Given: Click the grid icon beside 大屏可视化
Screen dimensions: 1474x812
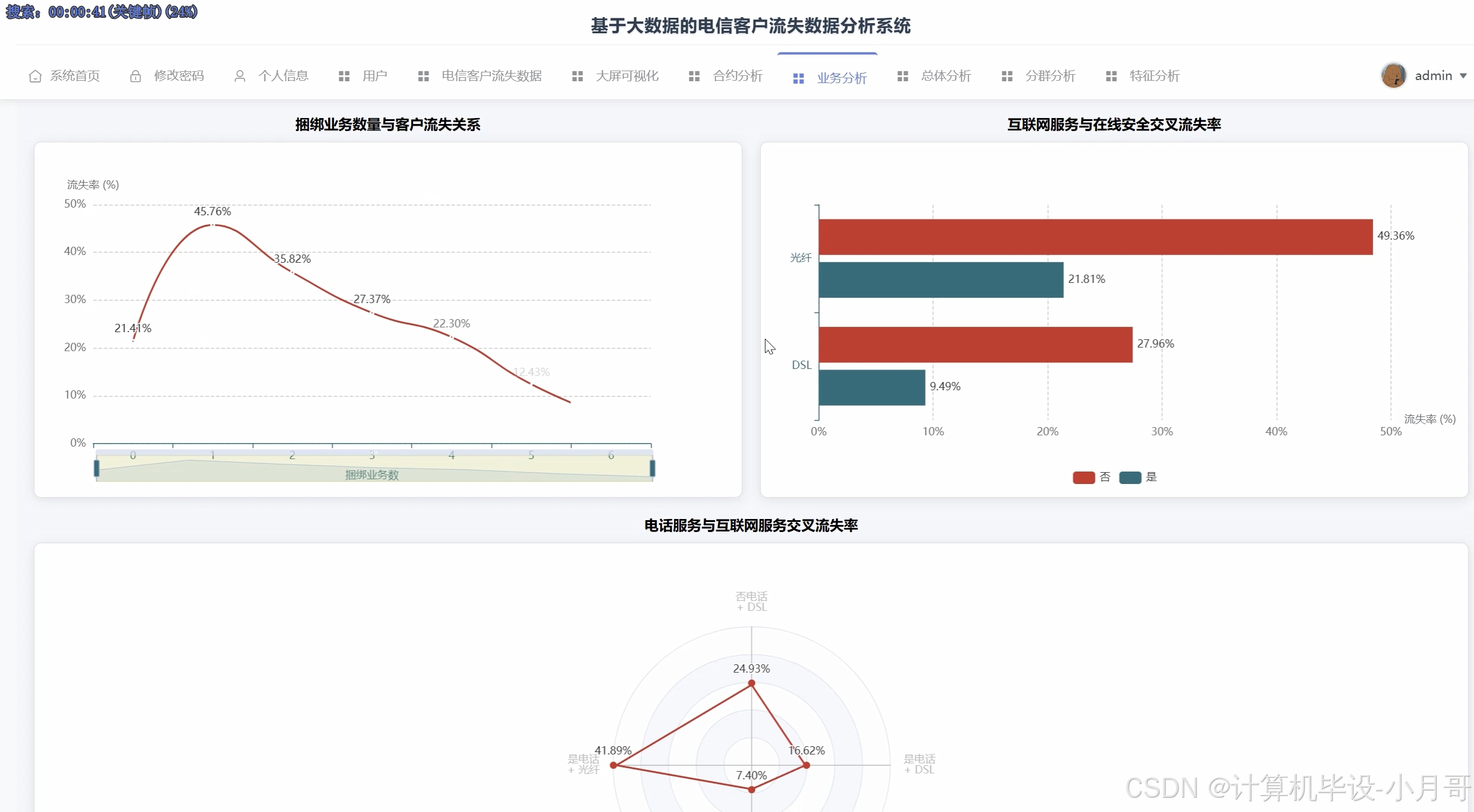Looking at the screenshot, I should coord(577,76).
